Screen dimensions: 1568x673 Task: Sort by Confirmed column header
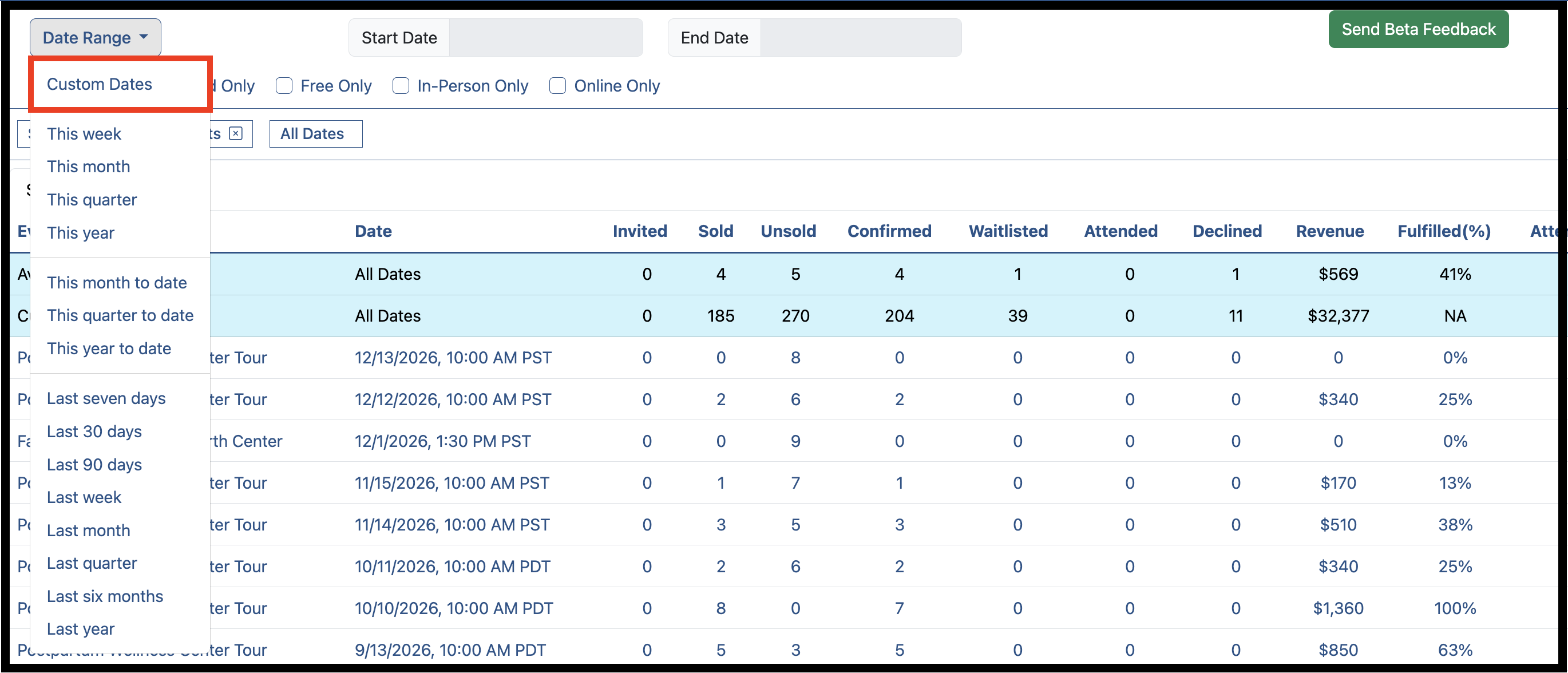(889, 231)
